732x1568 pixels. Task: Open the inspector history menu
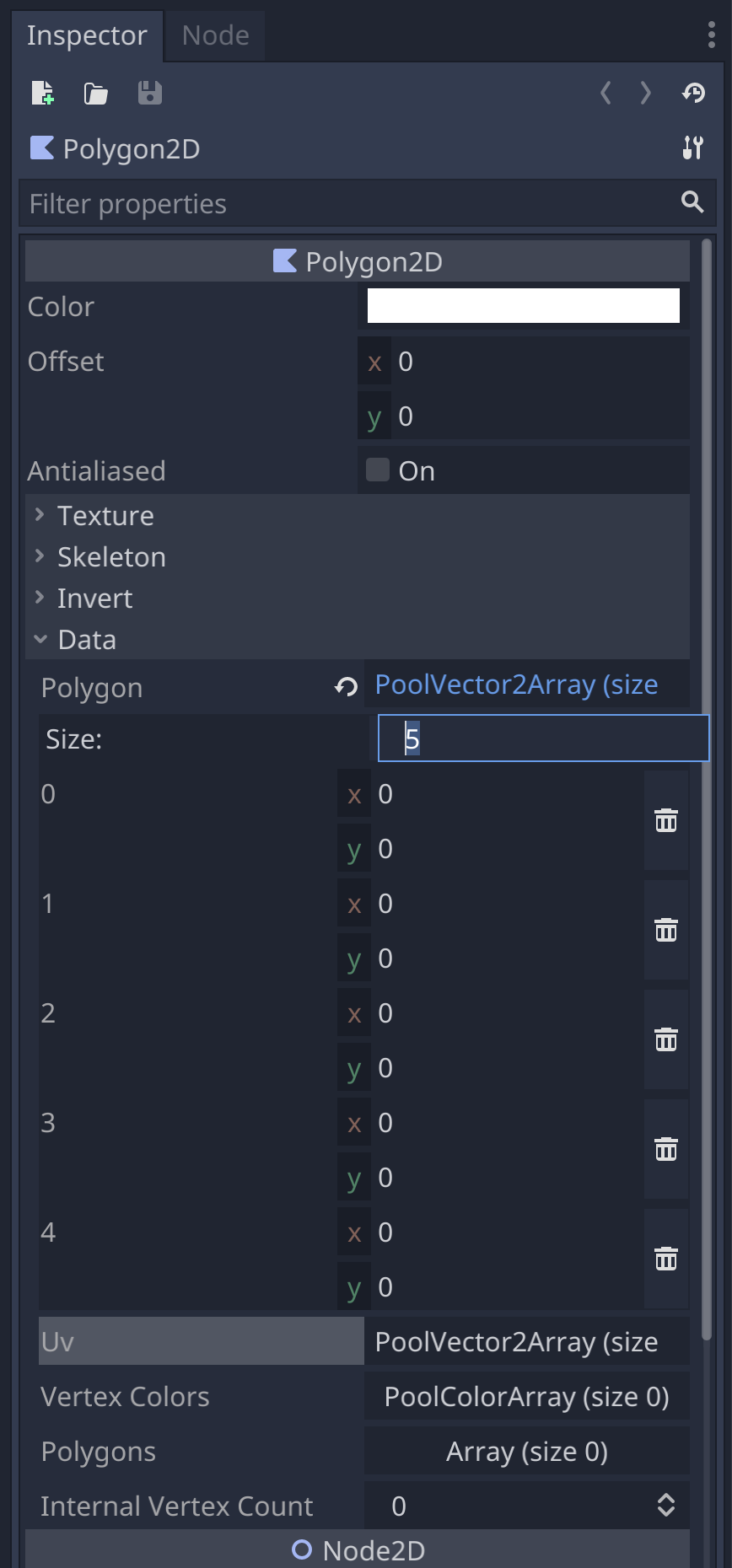[693, 94]
